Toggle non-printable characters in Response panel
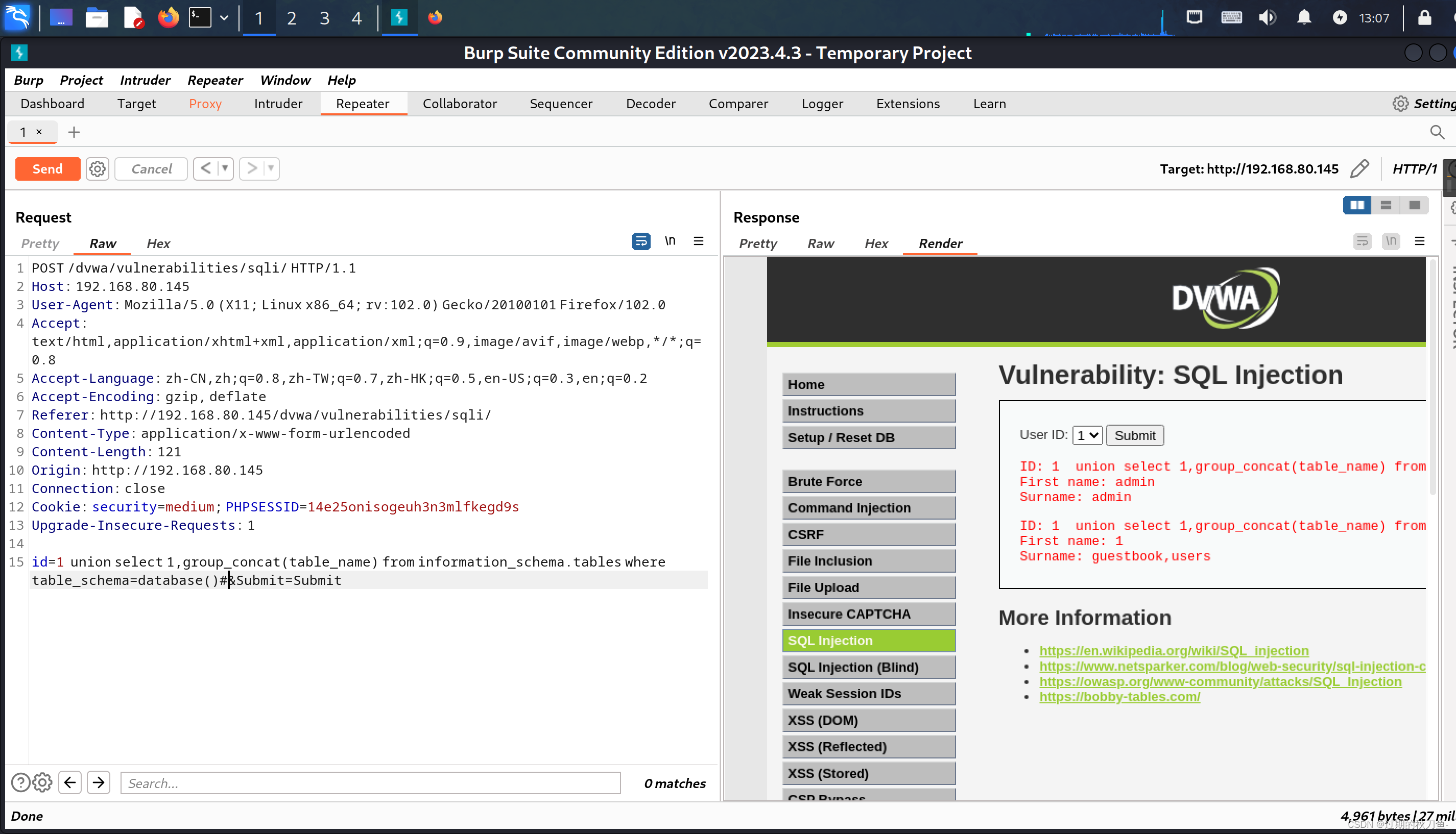Image resolution: width=1456 pixels, height=834 pixels. [x=1391, y=241]
